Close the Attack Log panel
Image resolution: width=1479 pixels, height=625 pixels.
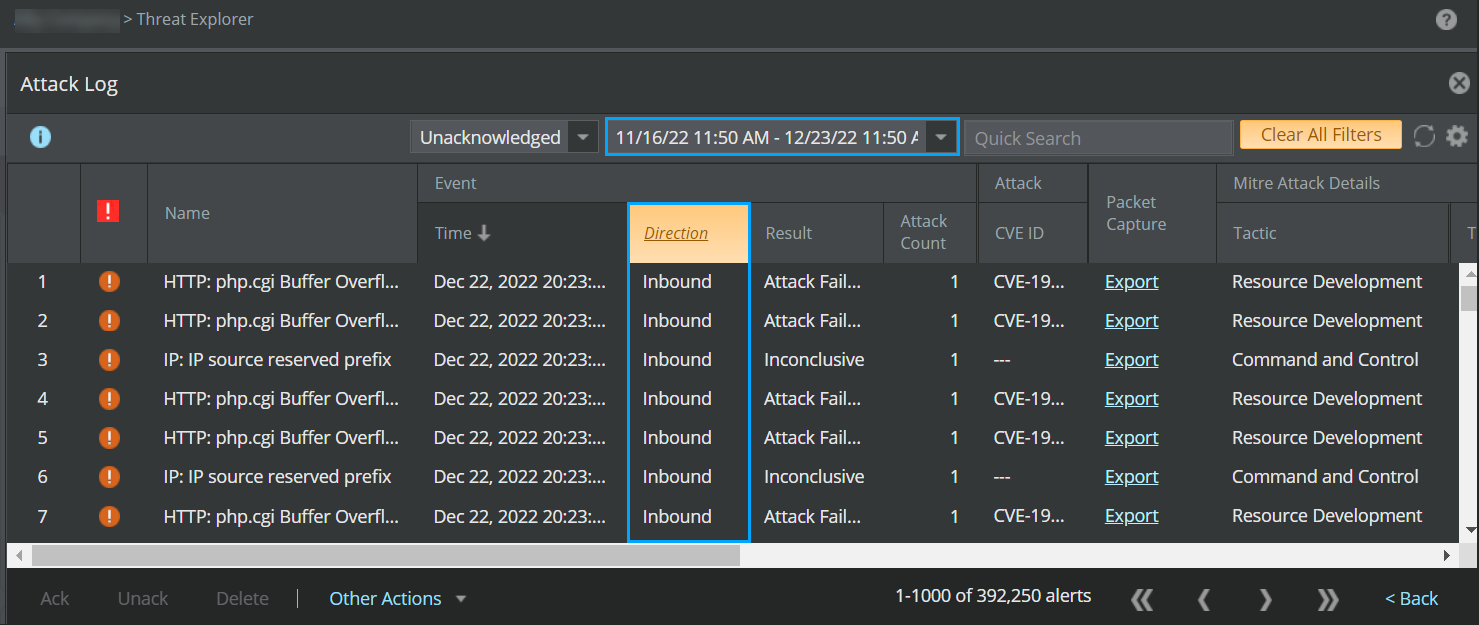(1459, 84)
